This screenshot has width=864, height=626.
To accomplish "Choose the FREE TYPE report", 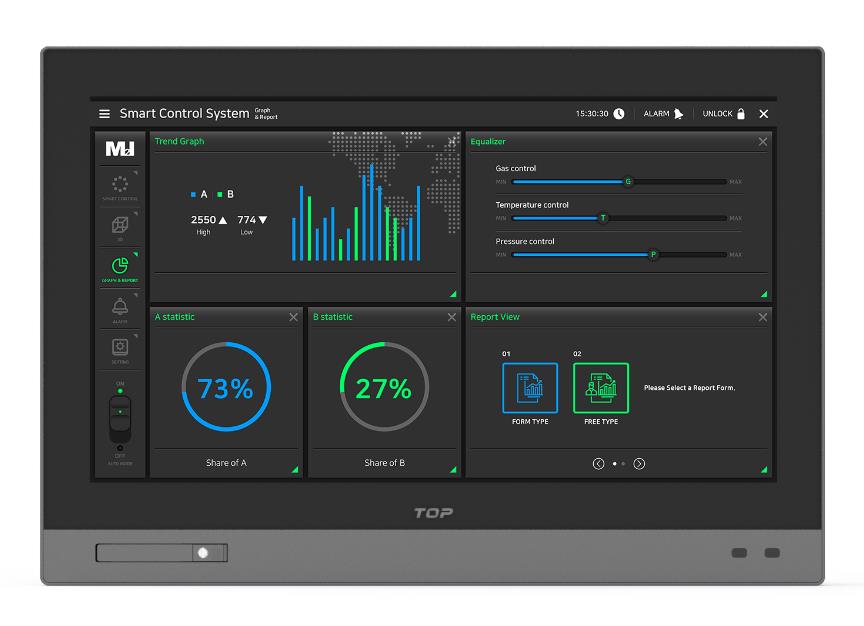I will coord(601,388).
